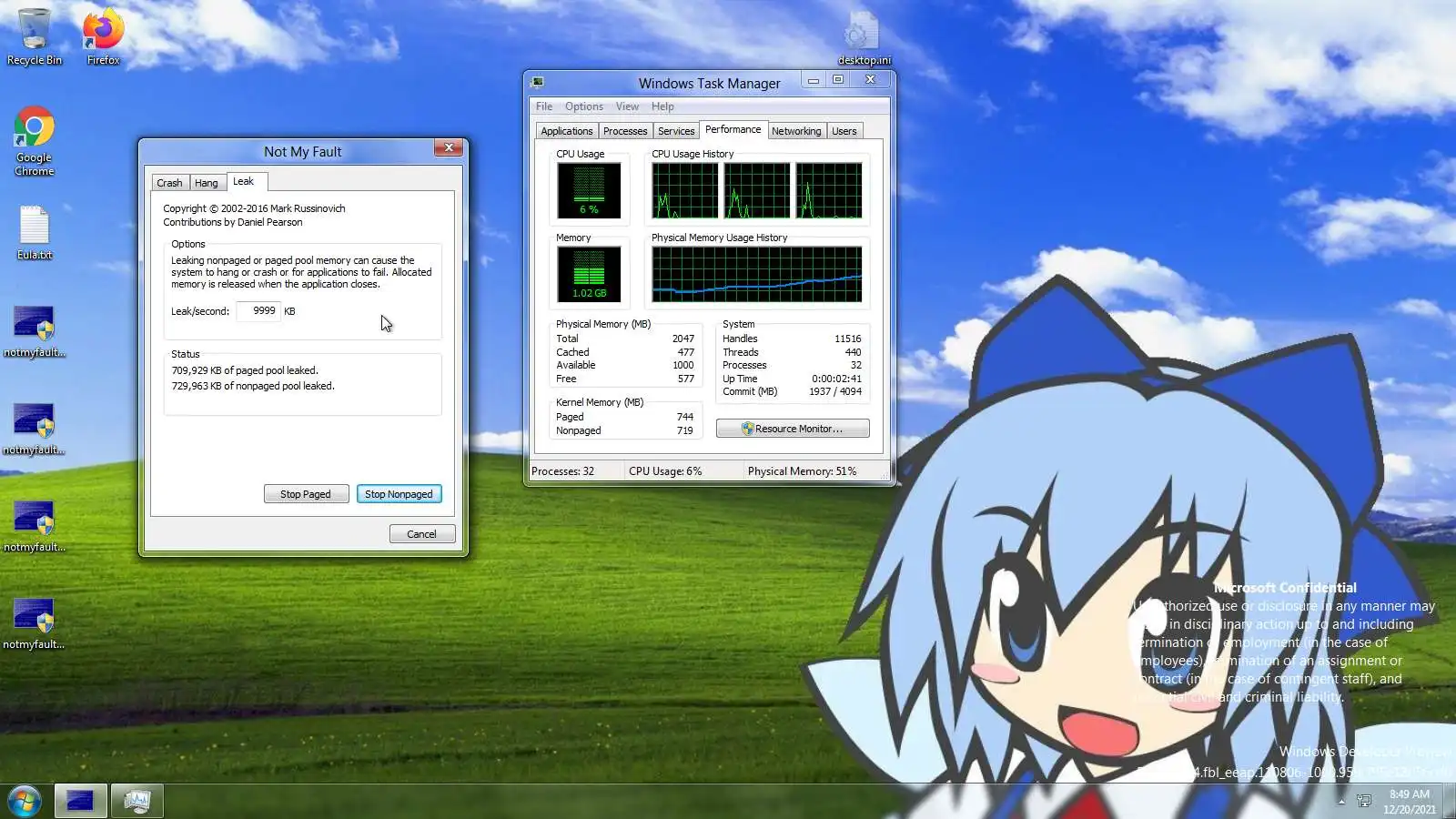This screenshot has width=1456, height=819.
Task: Show hidden system tray icons
Action: click(1340, 802)
